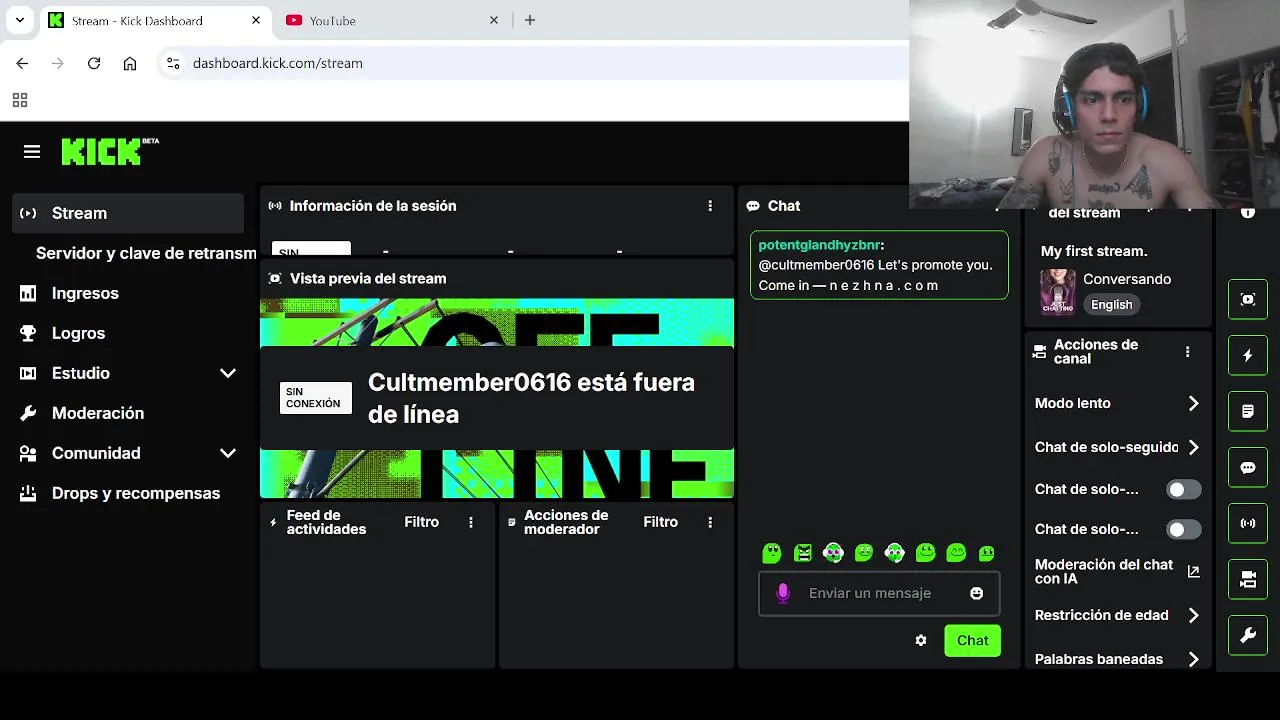Click the SIN CONEXIÓN badge

(x=315, y=398)
